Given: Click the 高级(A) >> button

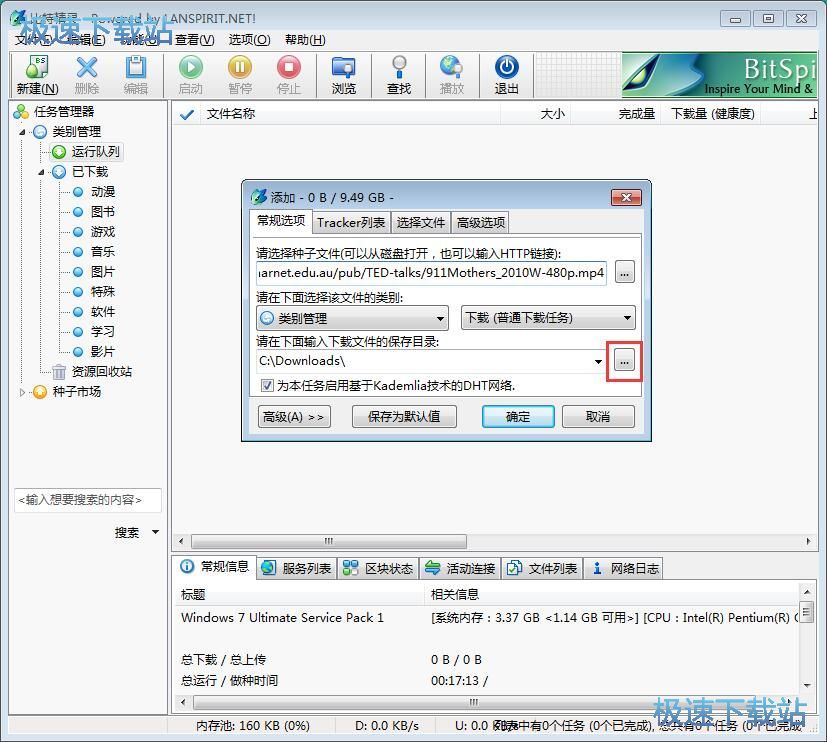Looking at the screenshot, I should click(x=294, y=417).
